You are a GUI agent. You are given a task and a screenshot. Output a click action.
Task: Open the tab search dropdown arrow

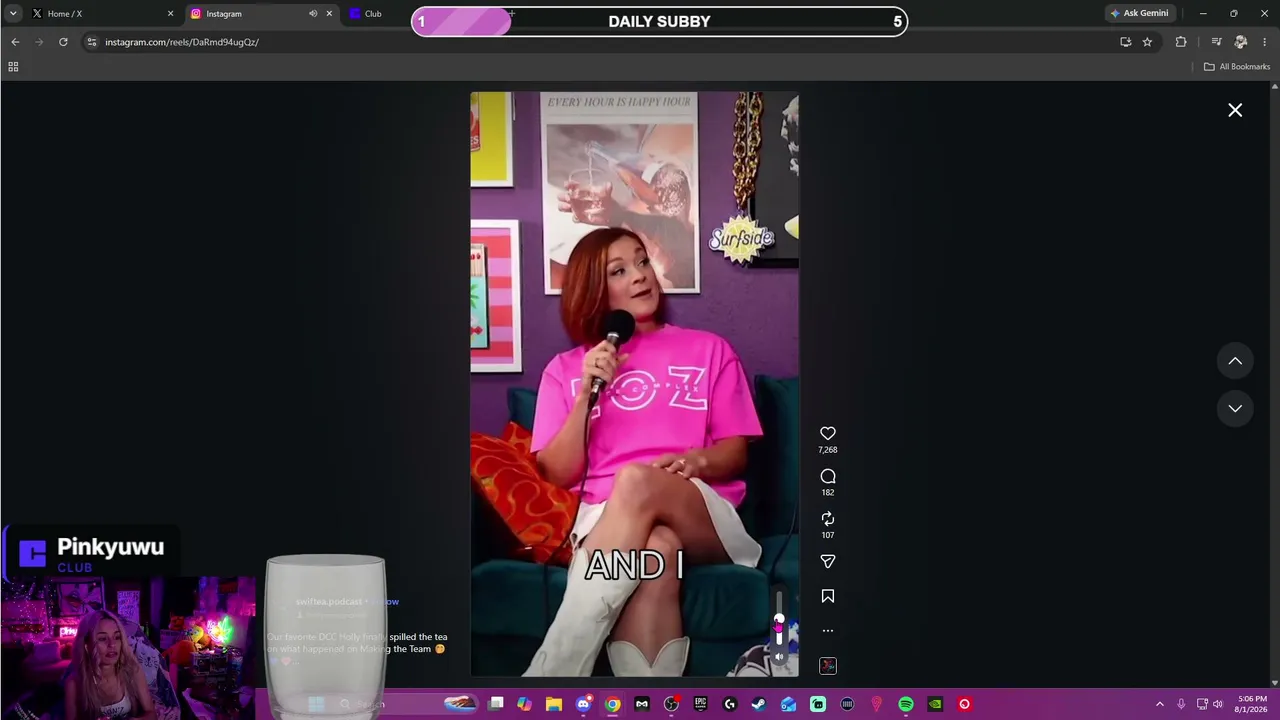(13, 14)
